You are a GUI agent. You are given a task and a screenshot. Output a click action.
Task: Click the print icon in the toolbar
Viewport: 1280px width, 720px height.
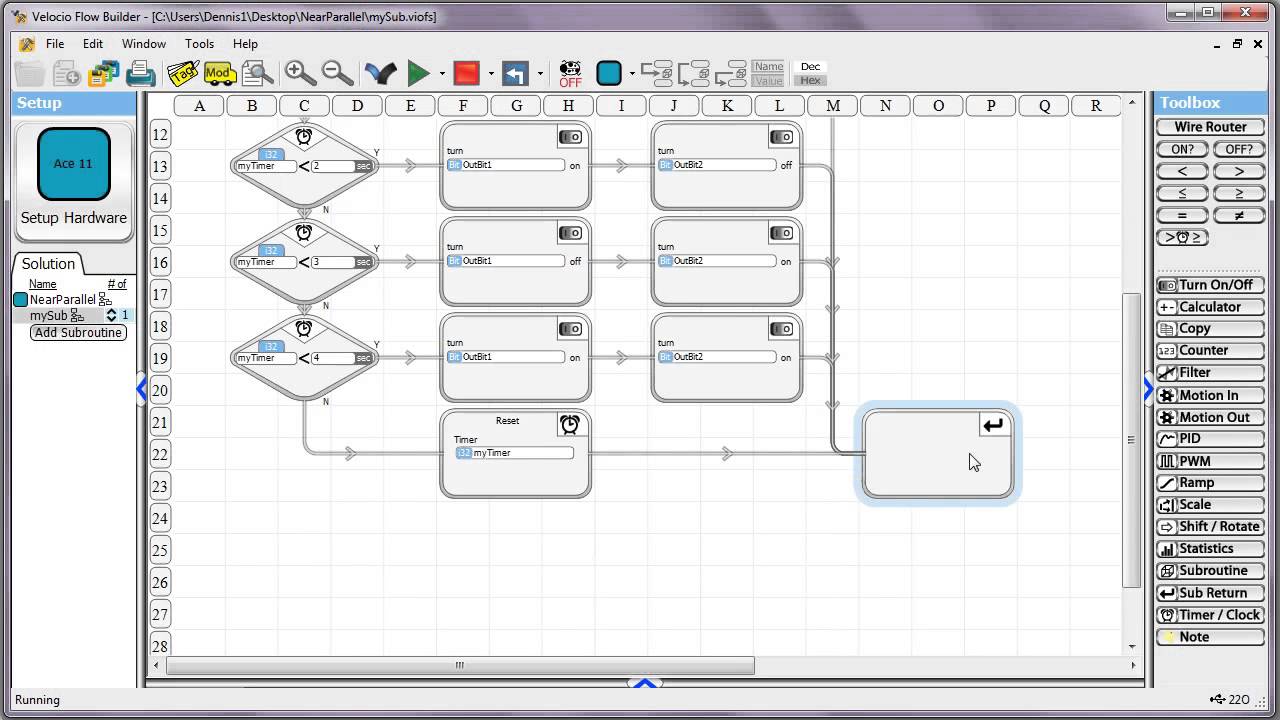[141, 73]
